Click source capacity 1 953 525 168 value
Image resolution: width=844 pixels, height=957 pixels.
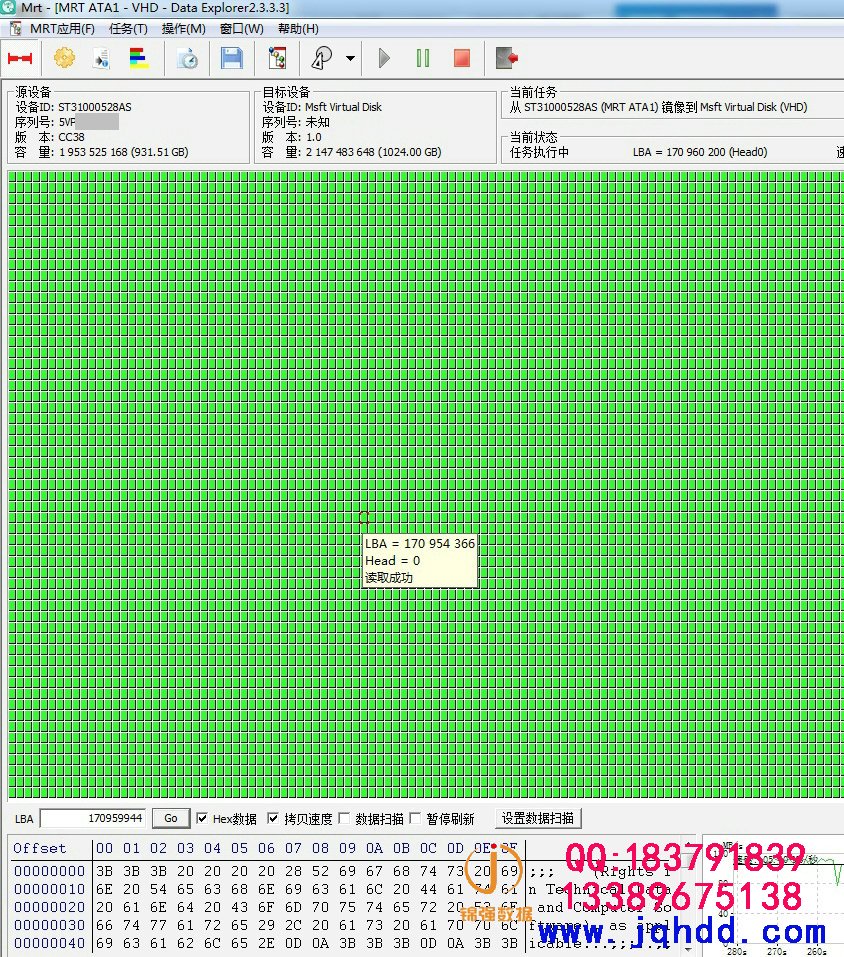pyautogui.click(x=123, y=152)
